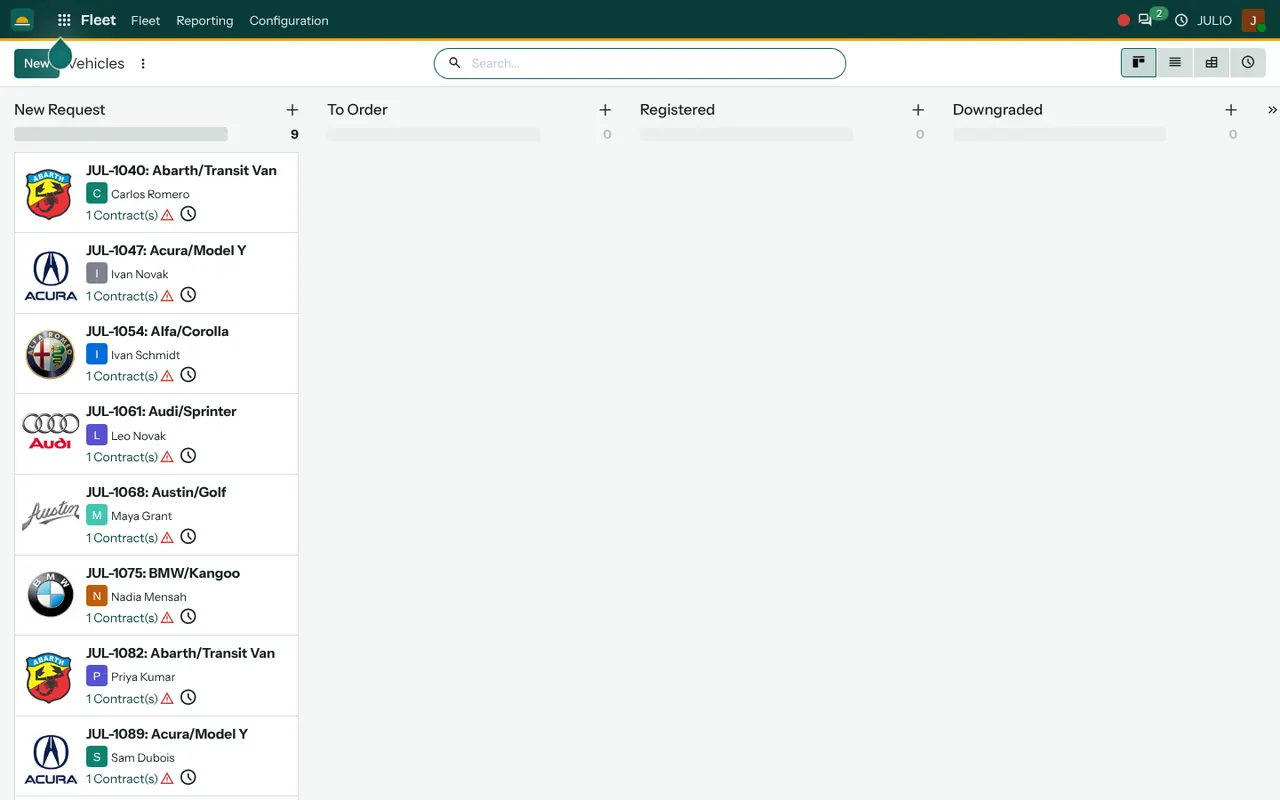The image size is (1280, 800).
Task: Open the Vehicles actions kebab menu
Action: [143, 63]
